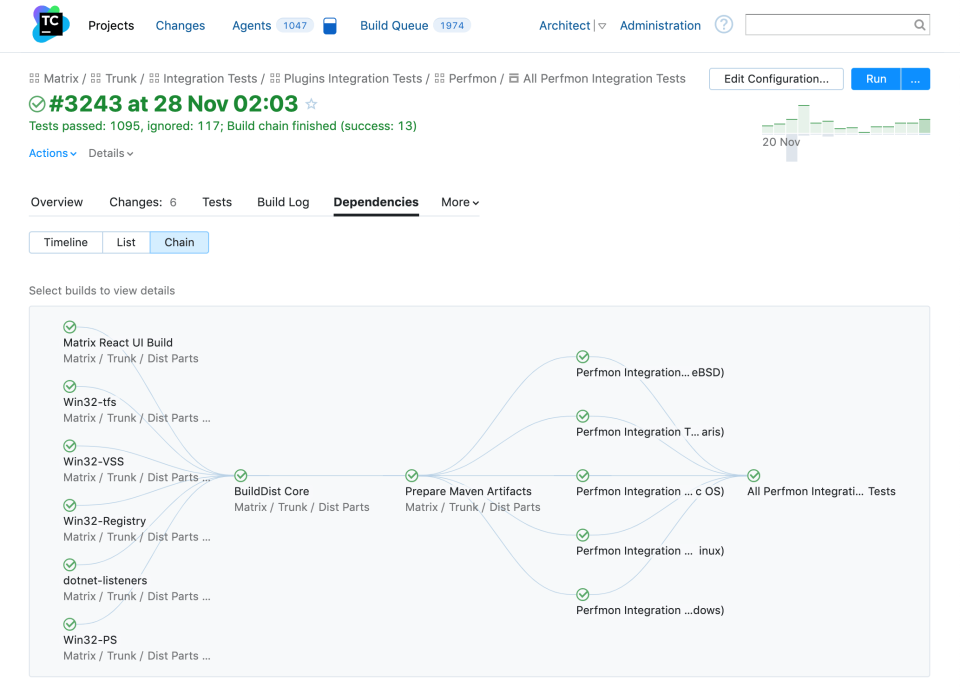Click the search input field
The width and height of the screenshot is (960, 700).
[x=830, y=25]
